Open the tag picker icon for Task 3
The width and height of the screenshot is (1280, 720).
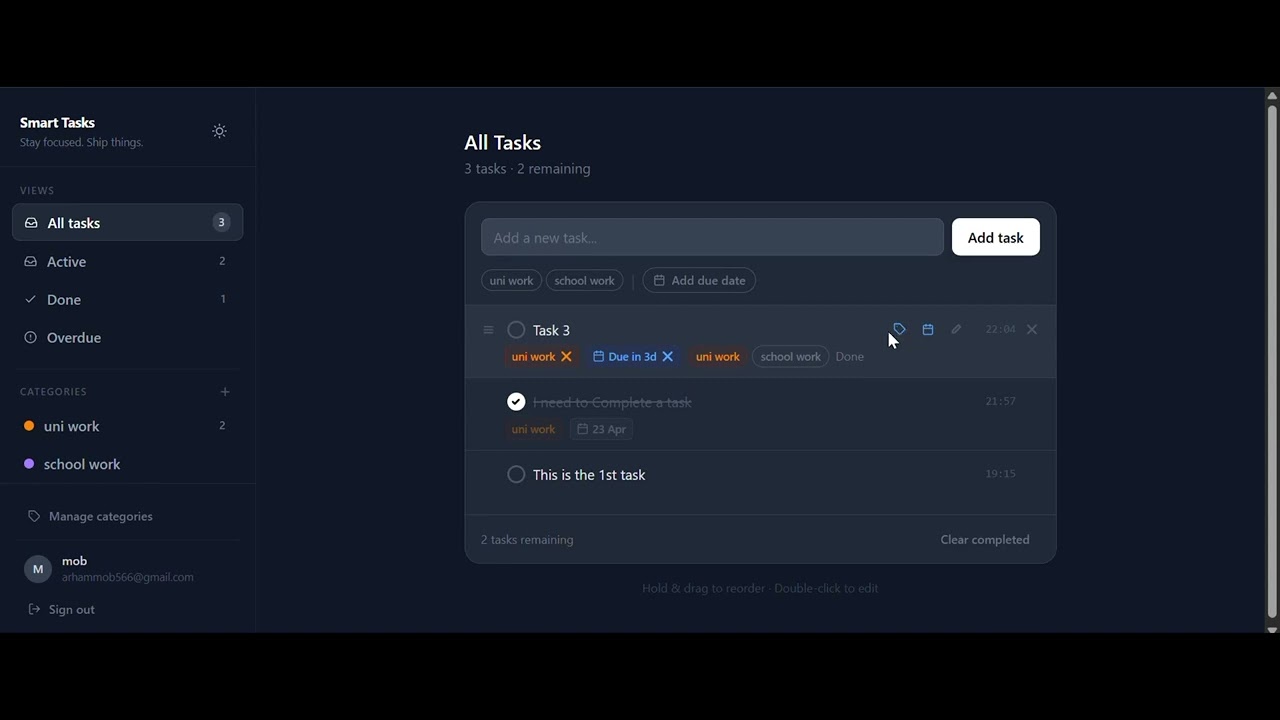pyautogui.click(x=899, y=329)
